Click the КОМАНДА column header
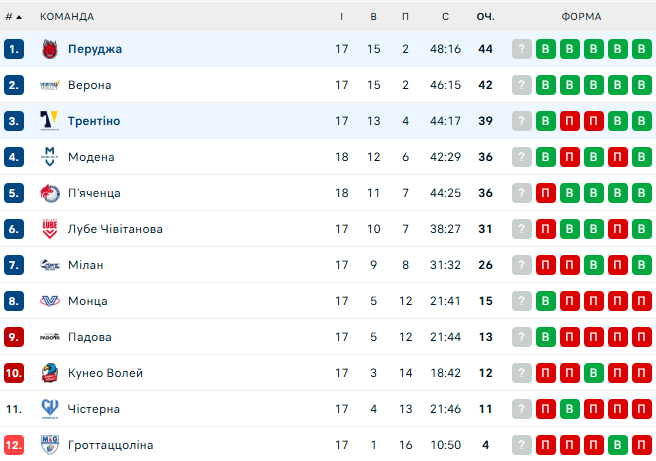 (67, 16)
